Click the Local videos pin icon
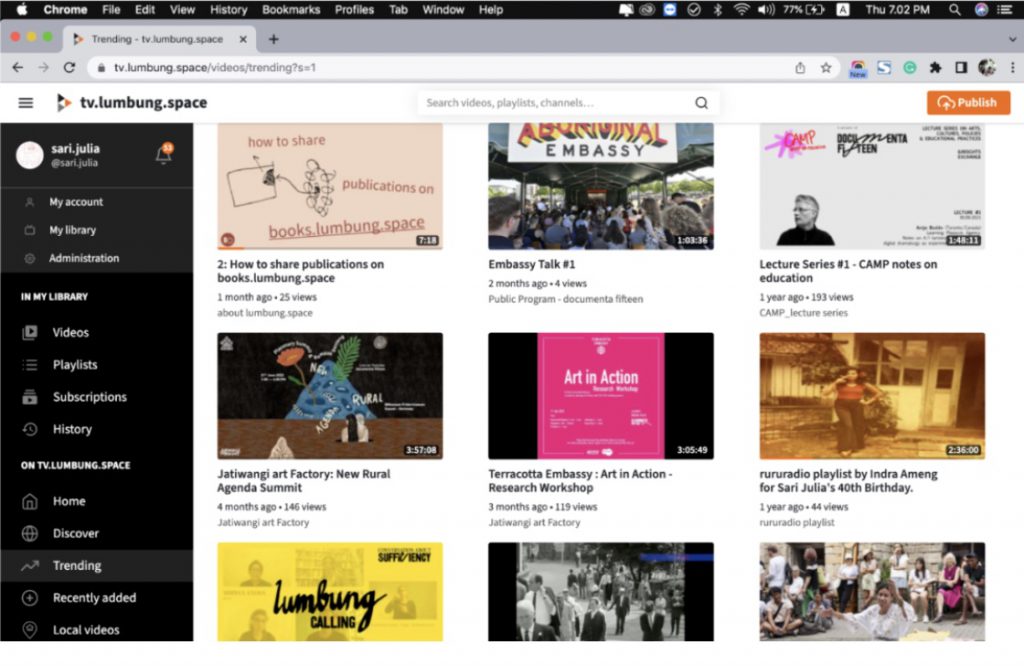This screenshot has width=1024, height=666. 30,629
